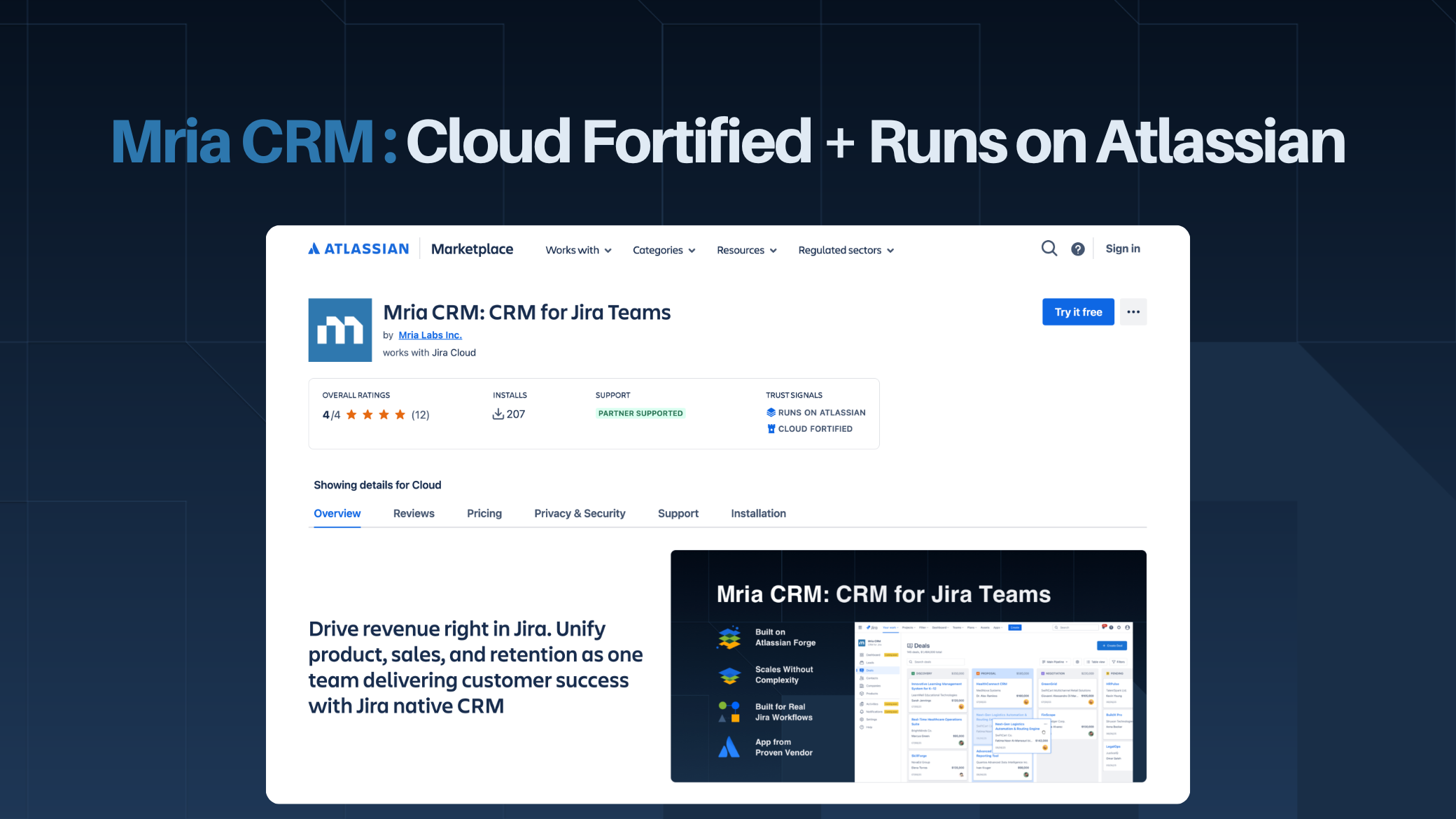Click the Partner Supported badge
This screenshot has width=1456, height=819.
(x=640, y=414)
